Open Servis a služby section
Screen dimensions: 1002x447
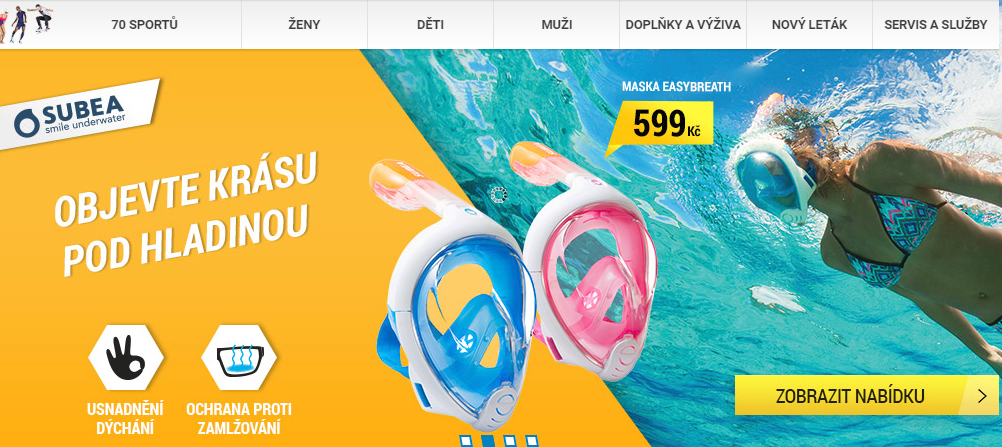936,25
